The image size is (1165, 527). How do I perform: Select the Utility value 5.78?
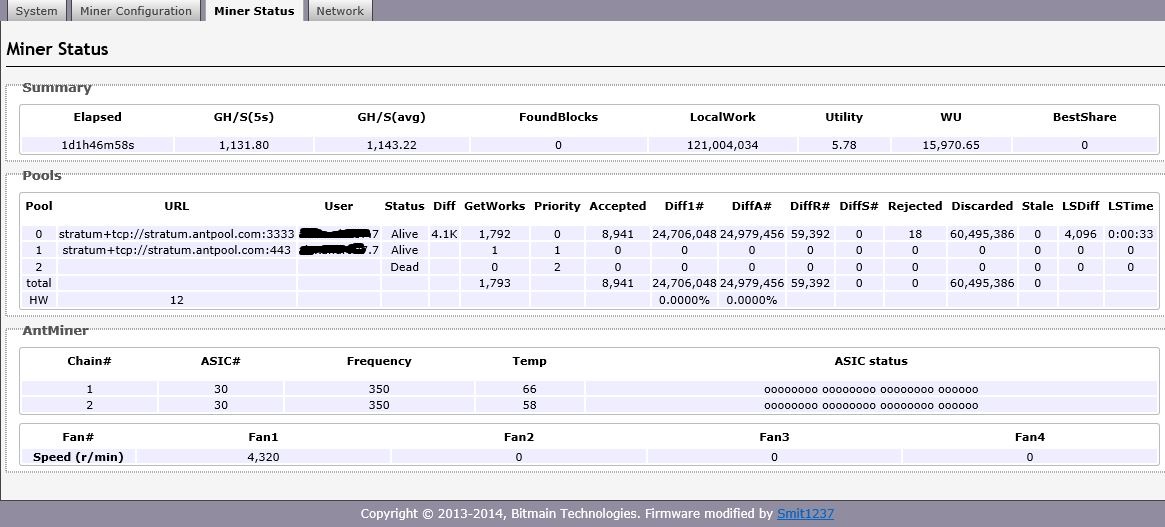click(844, 145)
